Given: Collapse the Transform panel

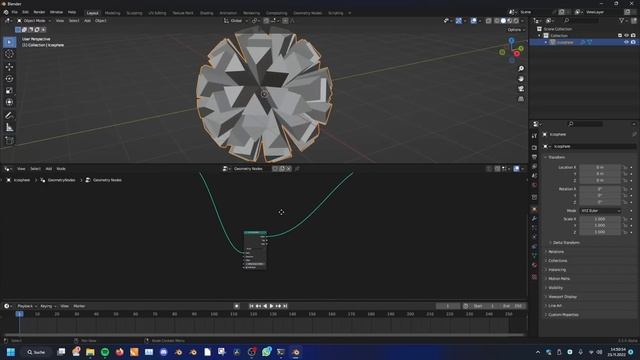Looking at the screenshot, I should 556,157.
